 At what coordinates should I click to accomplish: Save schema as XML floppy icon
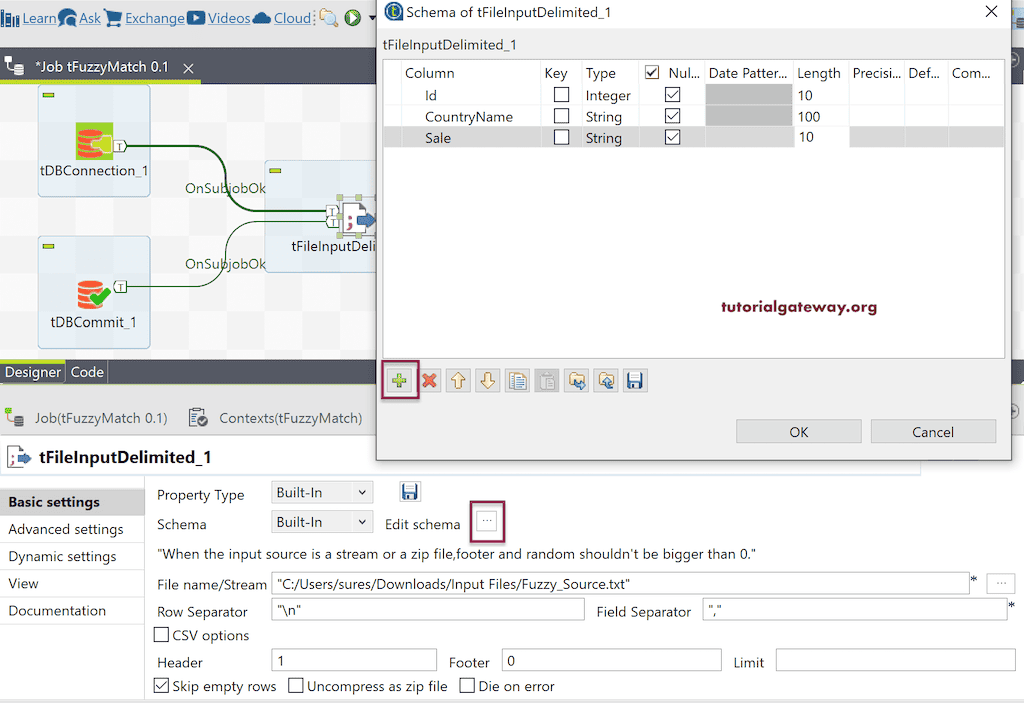(635, 381)
